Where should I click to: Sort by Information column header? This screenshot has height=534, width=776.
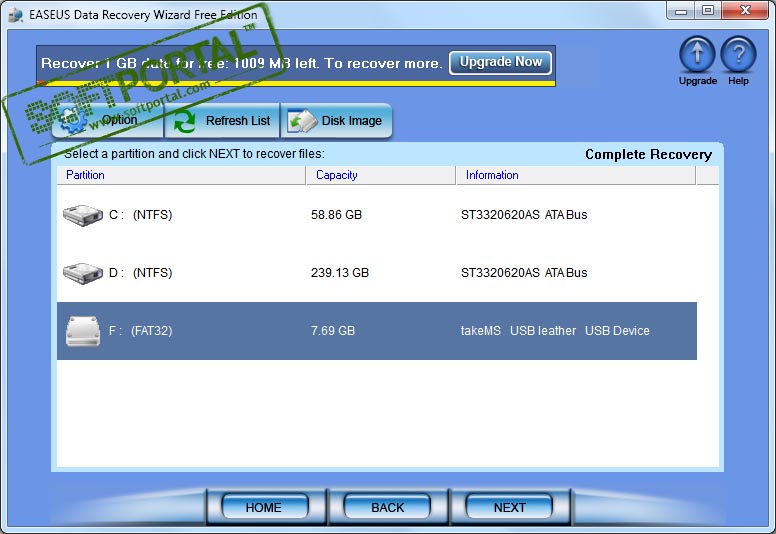click(576, 175)
